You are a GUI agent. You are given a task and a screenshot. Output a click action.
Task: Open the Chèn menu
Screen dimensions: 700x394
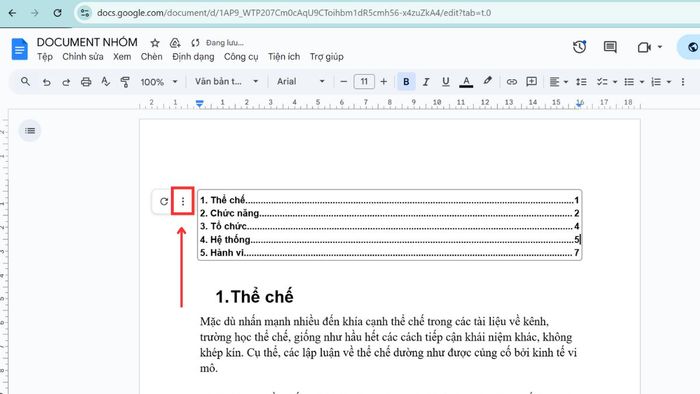(x=151, y=57)
